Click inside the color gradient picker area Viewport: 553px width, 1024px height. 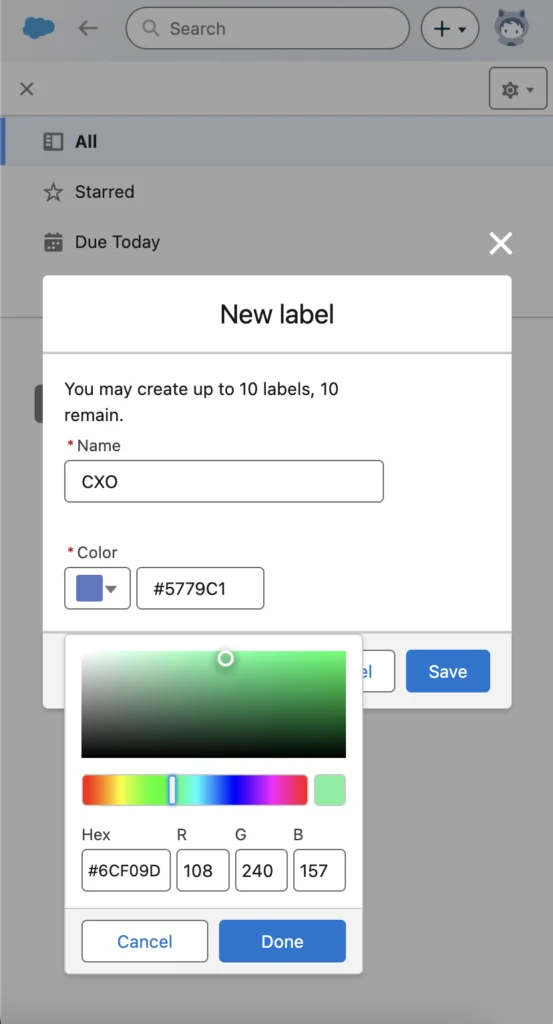pos(213,704)
